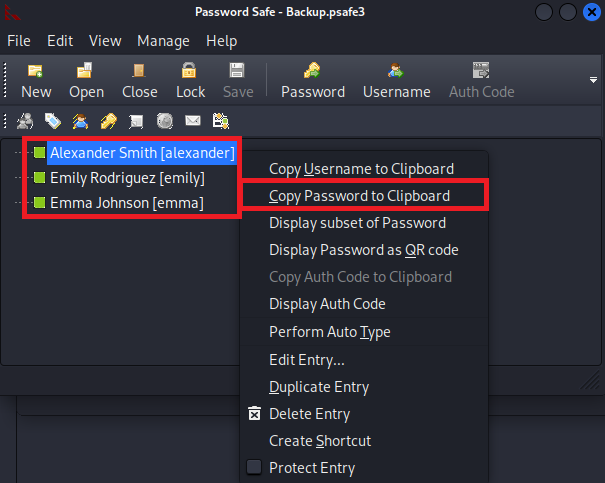This screenshot has height=483, width=605.
Task: Open the Manage menu
Action: tap(163, 41)
